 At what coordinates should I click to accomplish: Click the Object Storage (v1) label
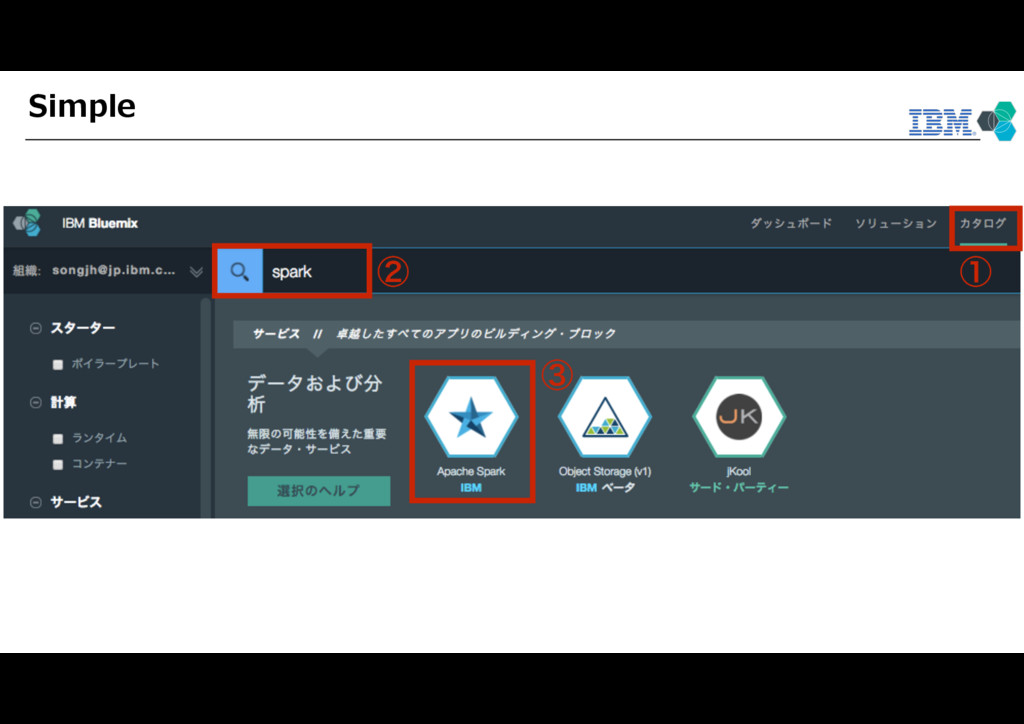pos(605,471)
